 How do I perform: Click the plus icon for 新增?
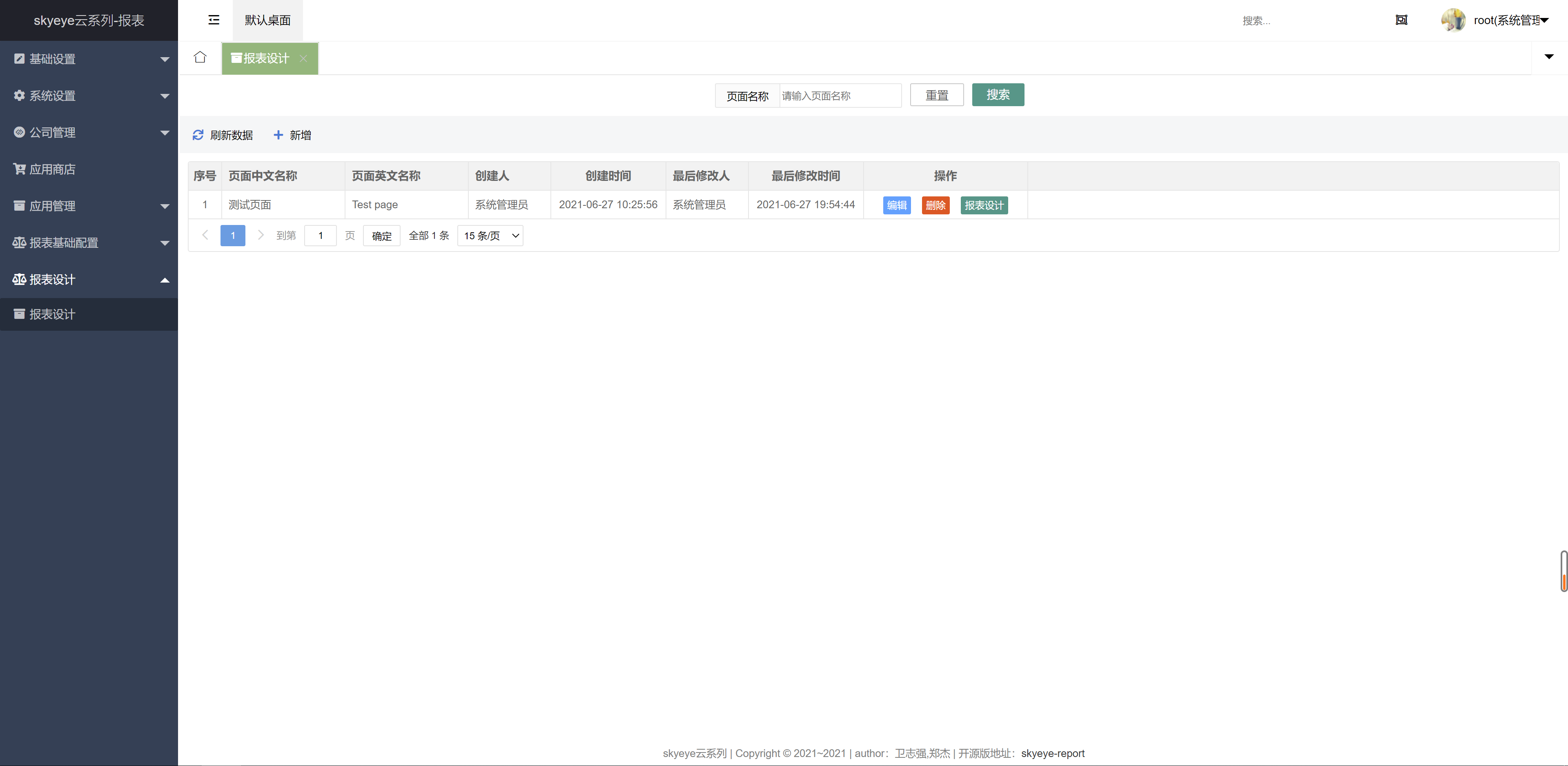tap(278, 135)
